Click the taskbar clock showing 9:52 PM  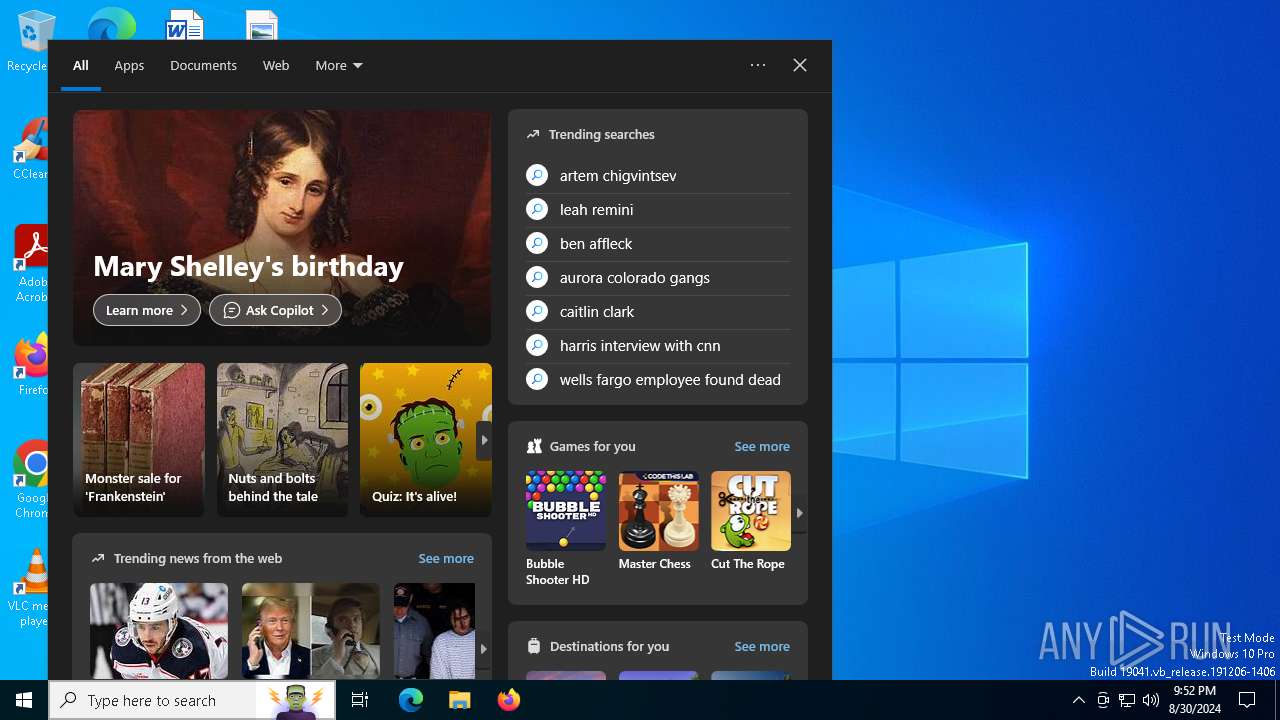coord(1195,700)
